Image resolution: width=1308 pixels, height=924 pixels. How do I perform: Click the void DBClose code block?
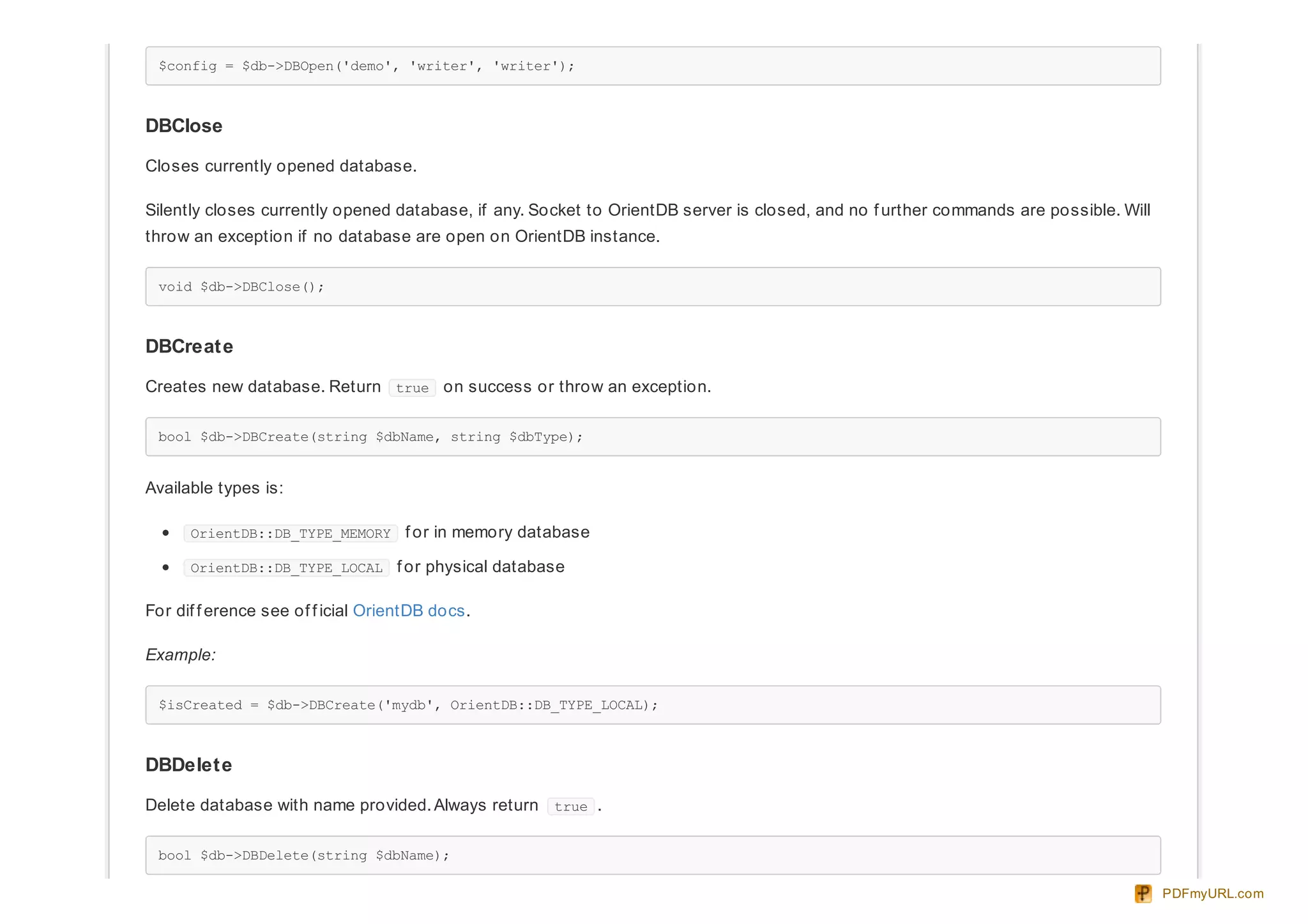click(x=652, y=287)
